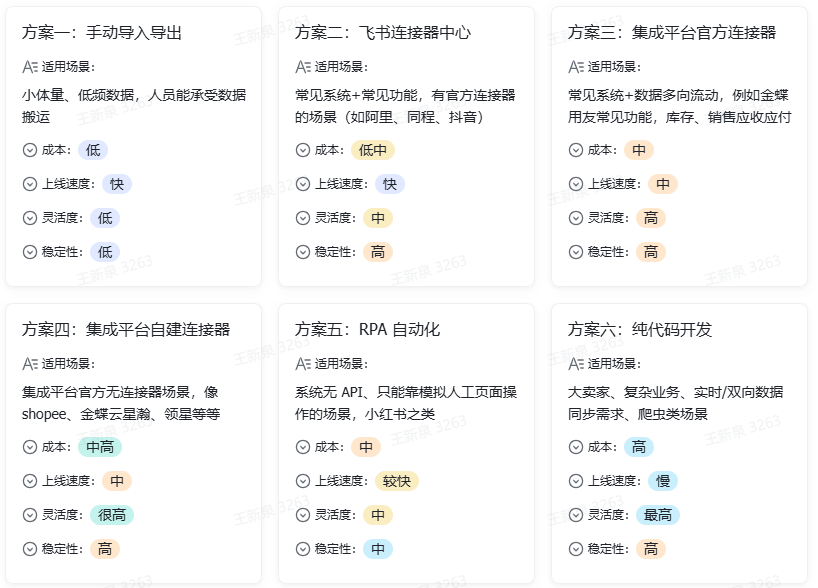Click the 最高 flexibility tag in 方案六
Viewport: 818px width, 588px height.
(x=658, y=515)
